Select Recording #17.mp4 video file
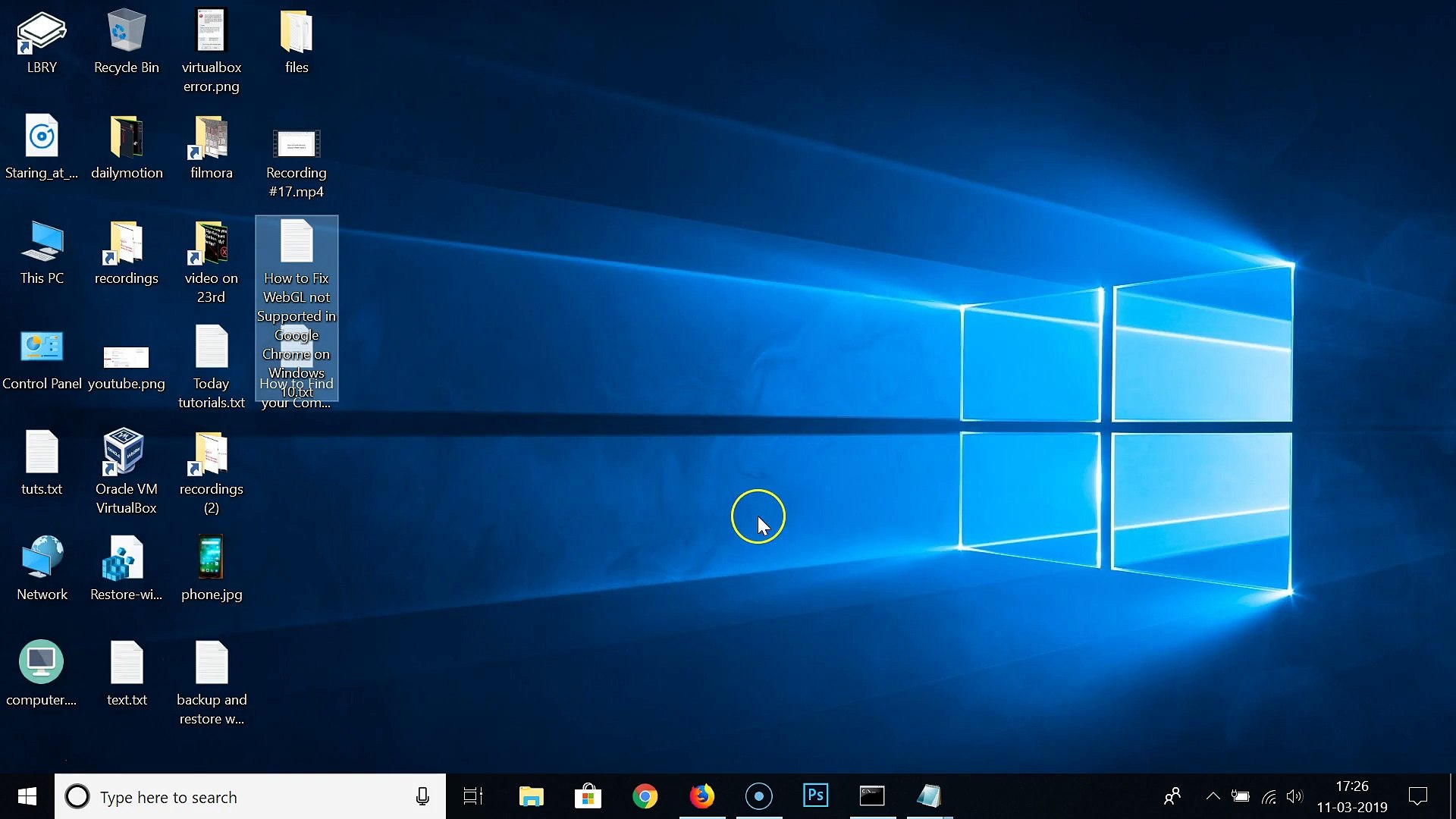 tap(297, 162)
